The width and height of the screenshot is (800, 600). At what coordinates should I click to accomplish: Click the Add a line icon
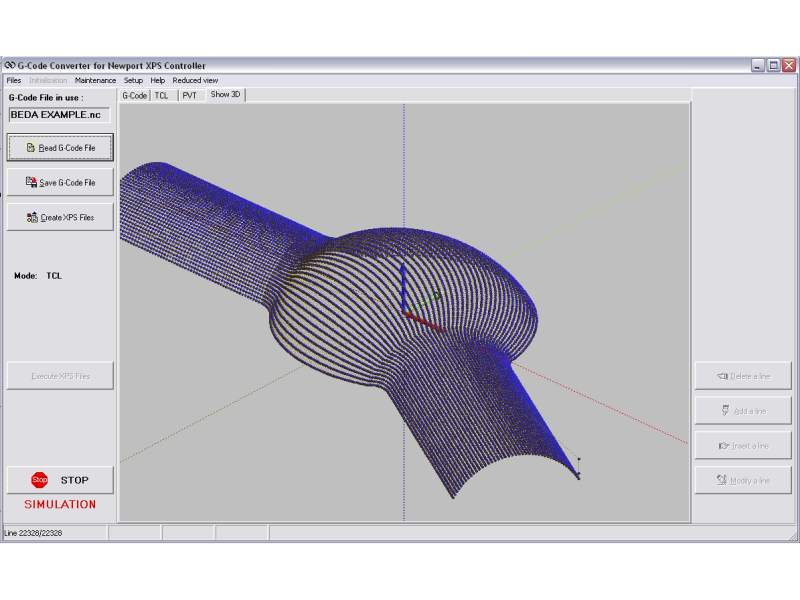click(x=725, y=411)
